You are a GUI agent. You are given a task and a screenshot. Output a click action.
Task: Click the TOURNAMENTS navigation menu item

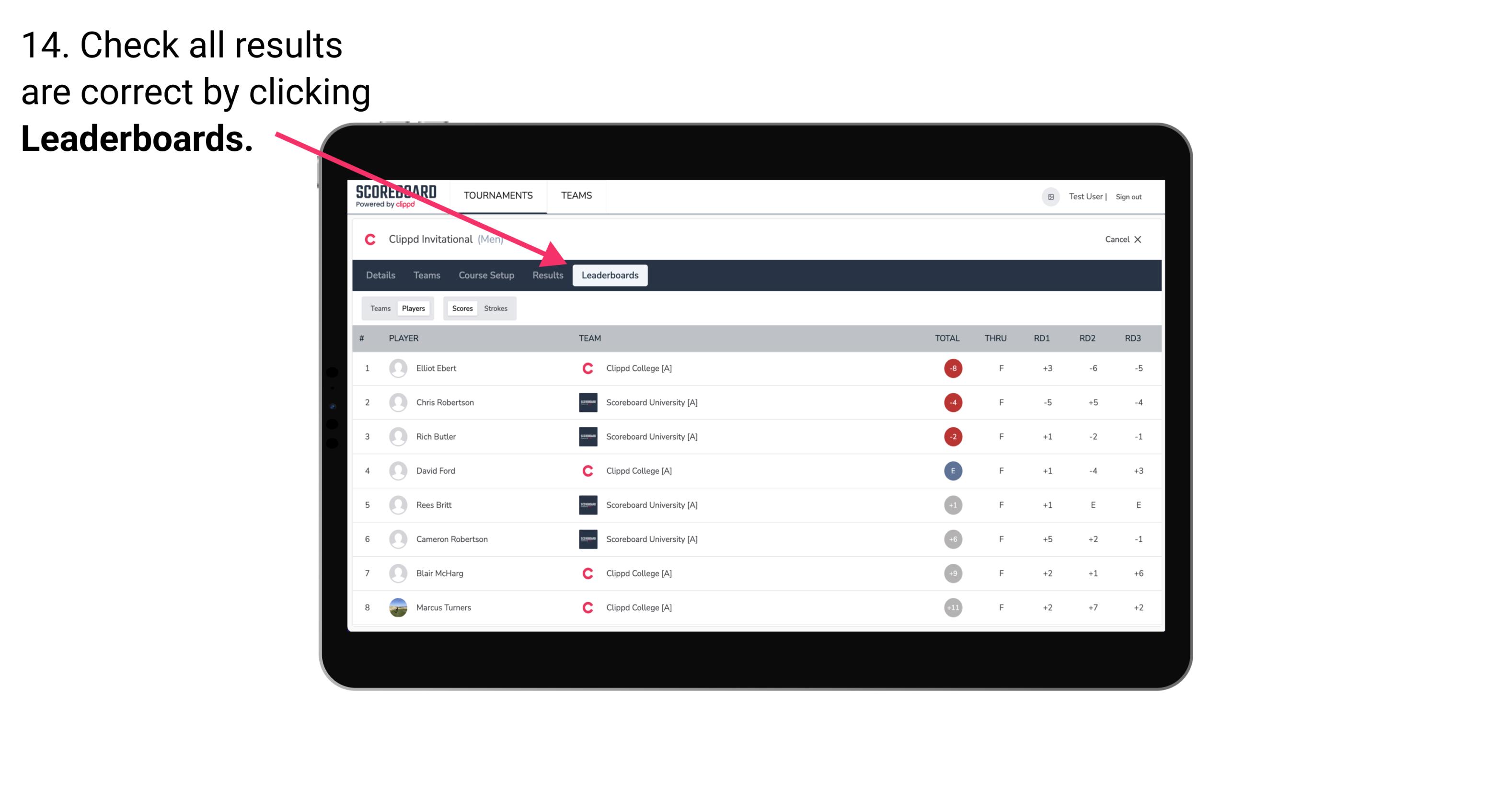click(499, 195)
